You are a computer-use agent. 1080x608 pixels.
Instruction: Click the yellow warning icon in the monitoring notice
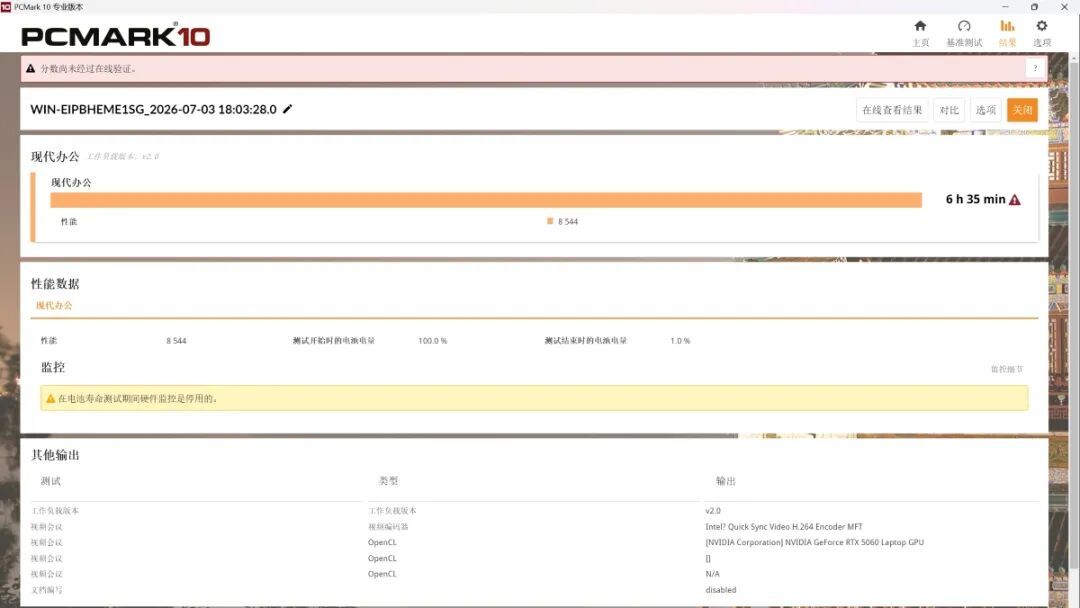50,398
